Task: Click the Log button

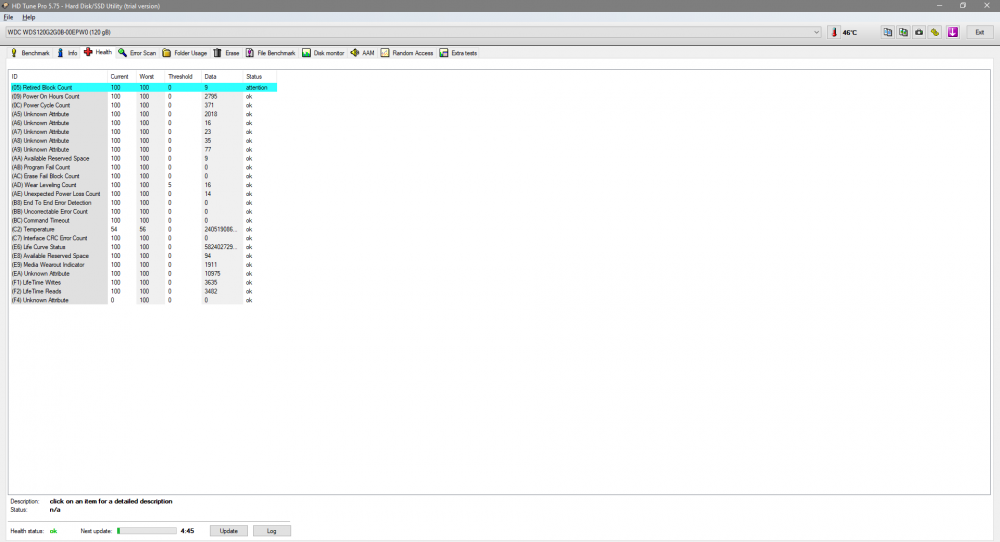Action: coord(271,530)
